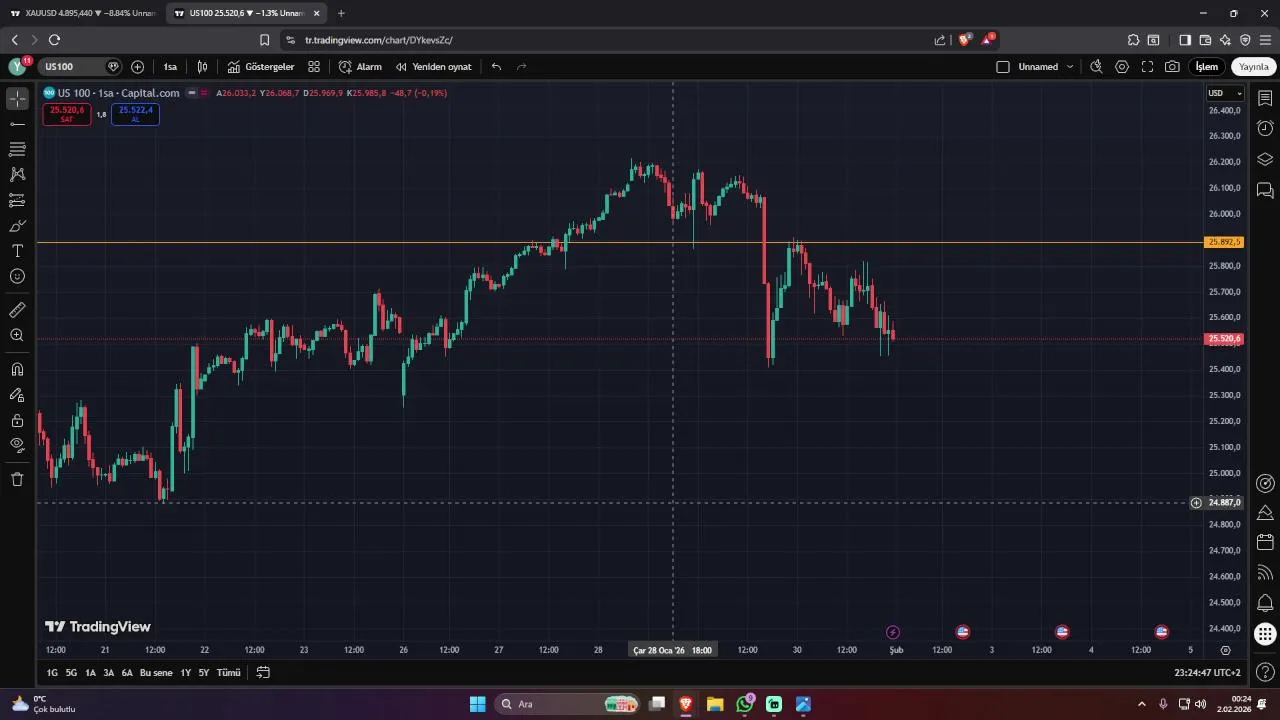The image size is (1280, 720).
Task: Open the chats panel icon
Action: pyautogui.click(x=1265, y=190)
